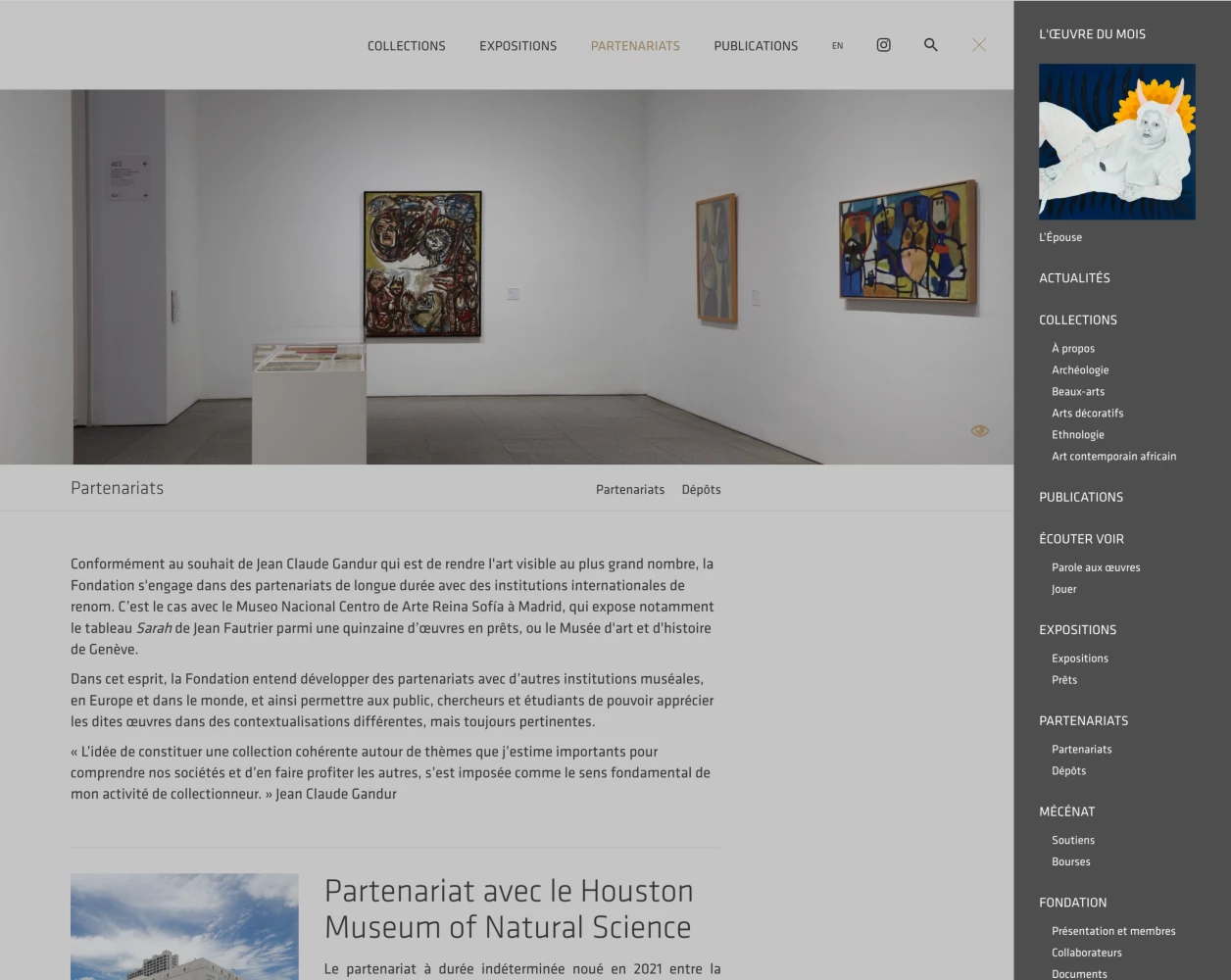This screenshot has height=980, width=1231.
Task: Toggle the eye icon on gallery image
Action: point(979,431)
